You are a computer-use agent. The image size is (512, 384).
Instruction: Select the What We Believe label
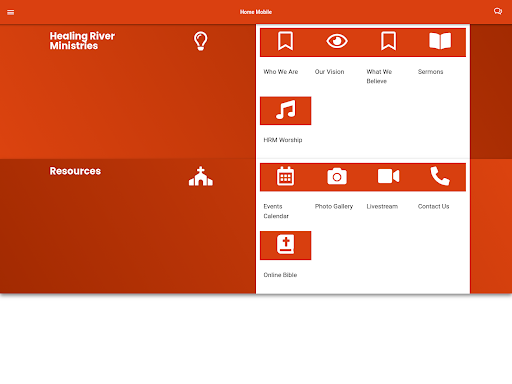point(379,76)
